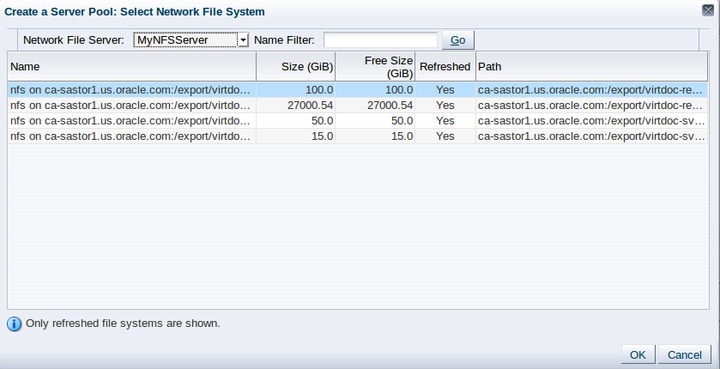The height and width of the screenshot is (369, 720).
Task: Select the 100.0 GiB file system row
Action: pos(358,90)
